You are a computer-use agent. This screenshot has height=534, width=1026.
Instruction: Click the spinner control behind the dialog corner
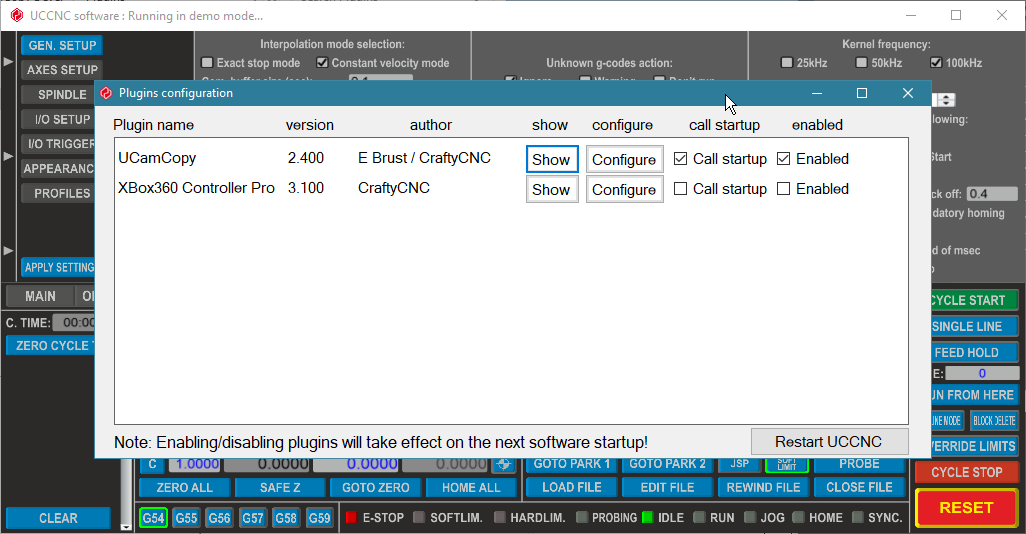click(947, 99)
